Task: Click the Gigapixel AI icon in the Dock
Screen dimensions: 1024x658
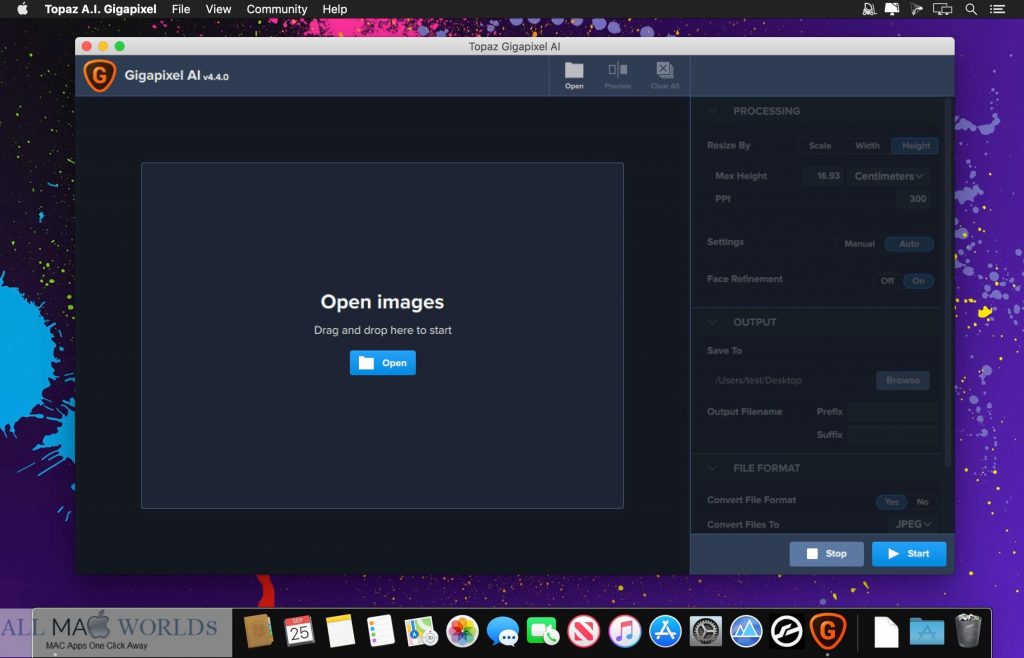Action: click(x=827, y=631)
